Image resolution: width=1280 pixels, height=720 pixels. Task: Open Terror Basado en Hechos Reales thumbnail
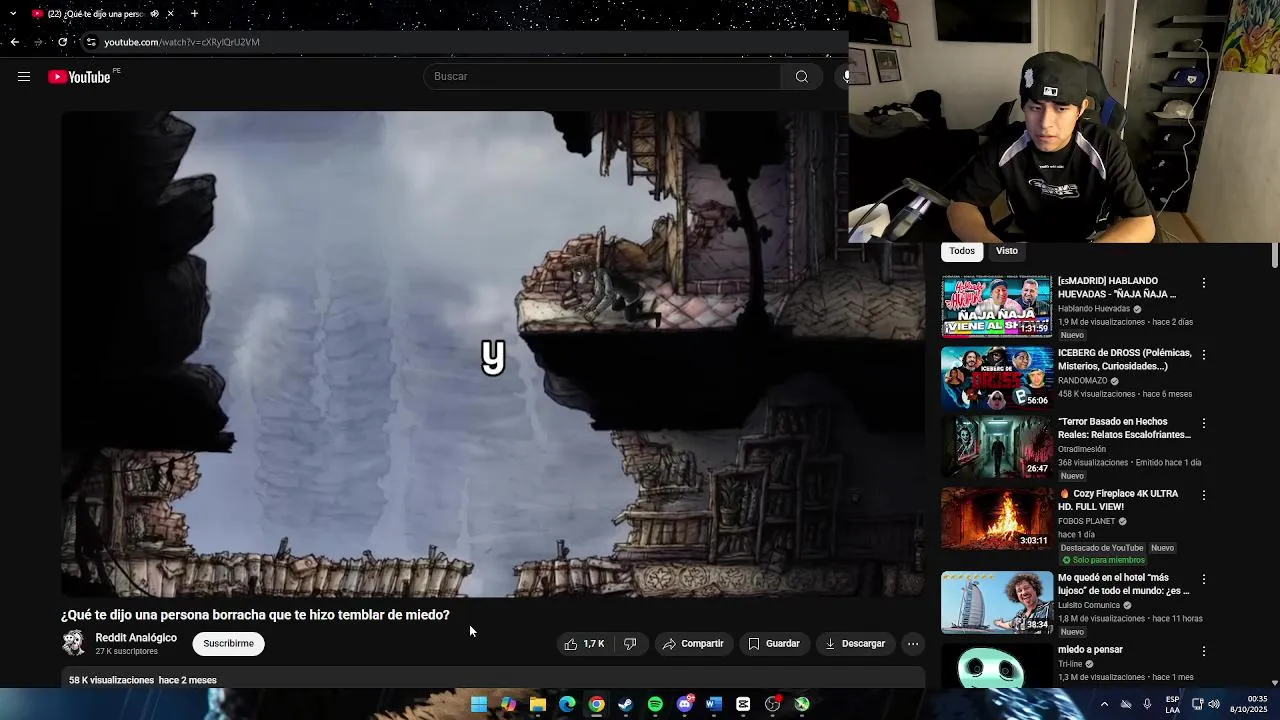point(997,447)
